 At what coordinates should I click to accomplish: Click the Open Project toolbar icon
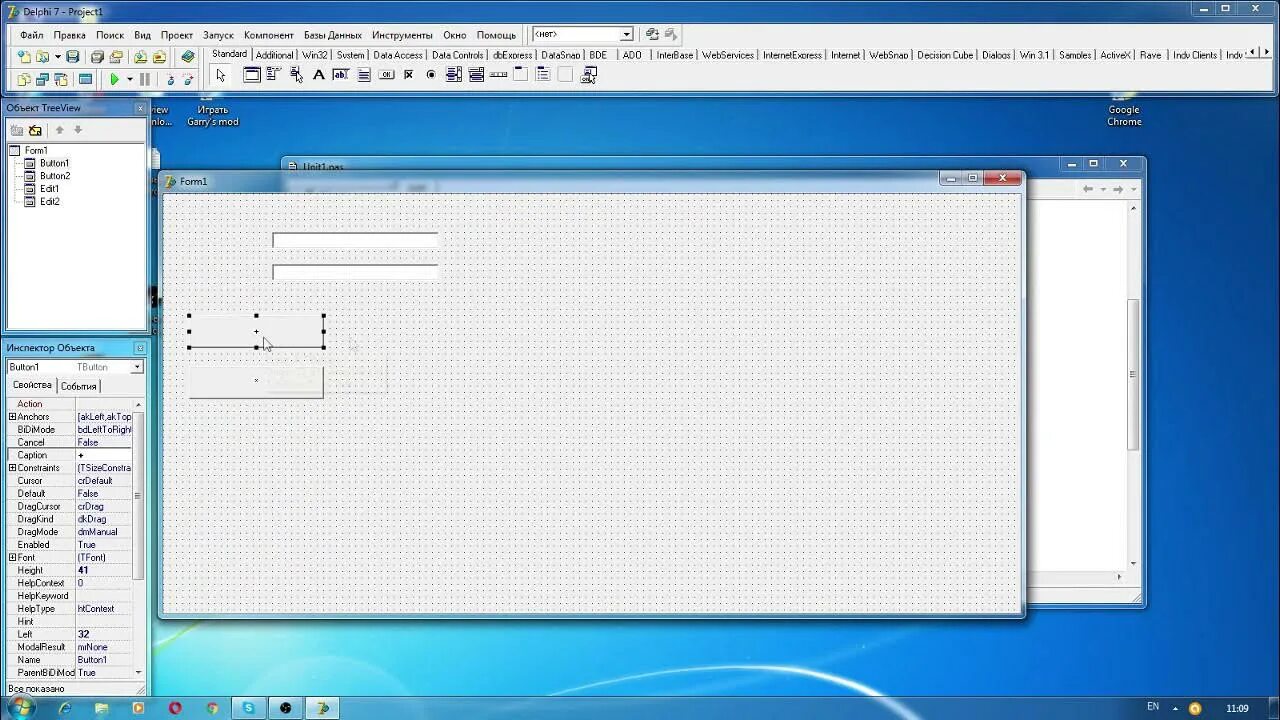point(116,57)
